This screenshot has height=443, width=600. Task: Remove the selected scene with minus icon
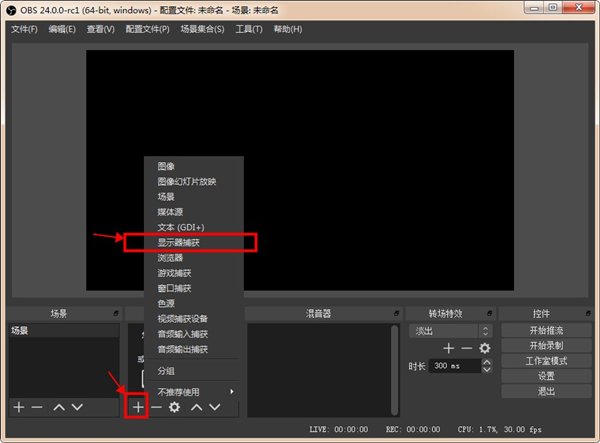pyautogui.click(x=38, y=407)
